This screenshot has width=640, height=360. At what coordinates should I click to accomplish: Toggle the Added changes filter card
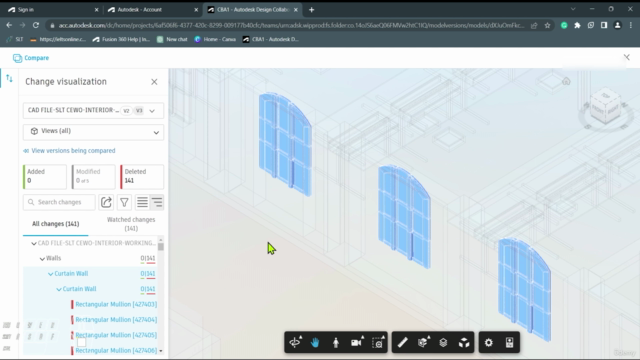pyautogui.click(x=45, y=176)
